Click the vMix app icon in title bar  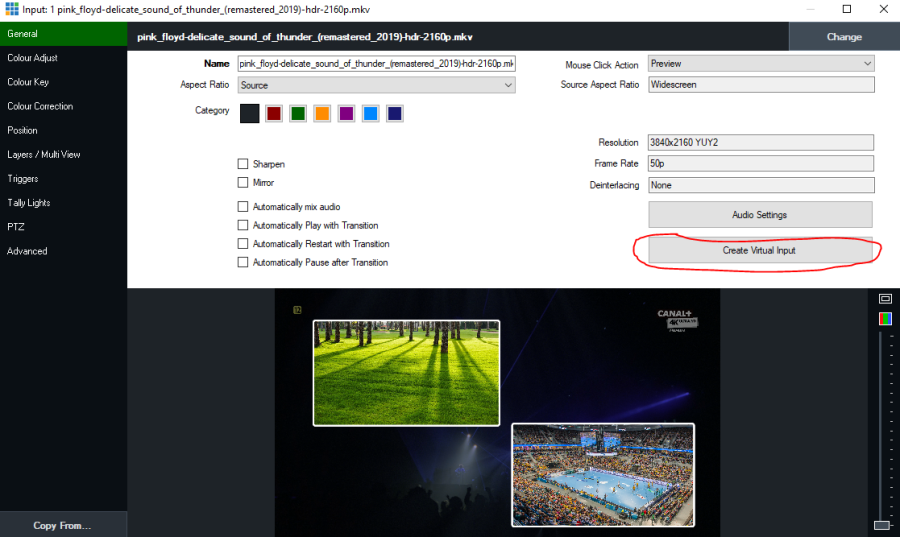[x=12, y=9]
